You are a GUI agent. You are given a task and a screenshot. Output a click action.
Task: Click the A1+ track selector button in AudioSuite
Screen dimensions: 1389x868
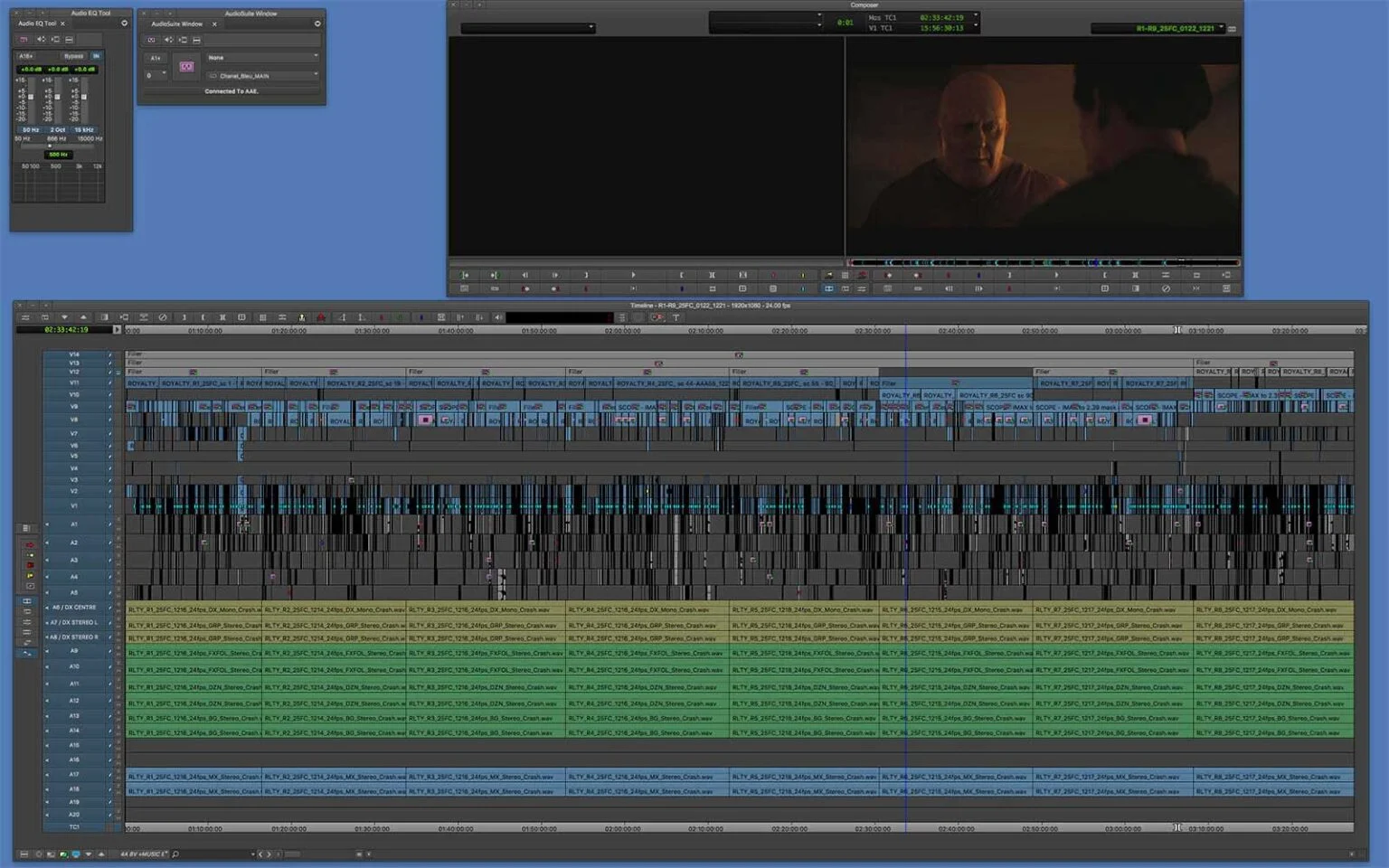tap(156, 58)
